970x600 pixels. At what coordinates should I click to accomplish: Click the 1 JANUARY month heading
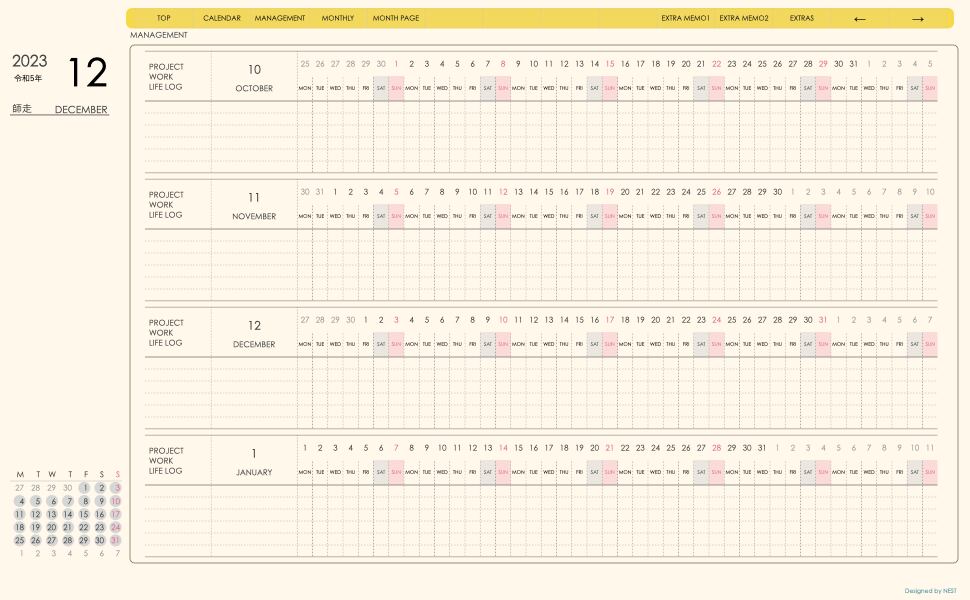[254, 462]
